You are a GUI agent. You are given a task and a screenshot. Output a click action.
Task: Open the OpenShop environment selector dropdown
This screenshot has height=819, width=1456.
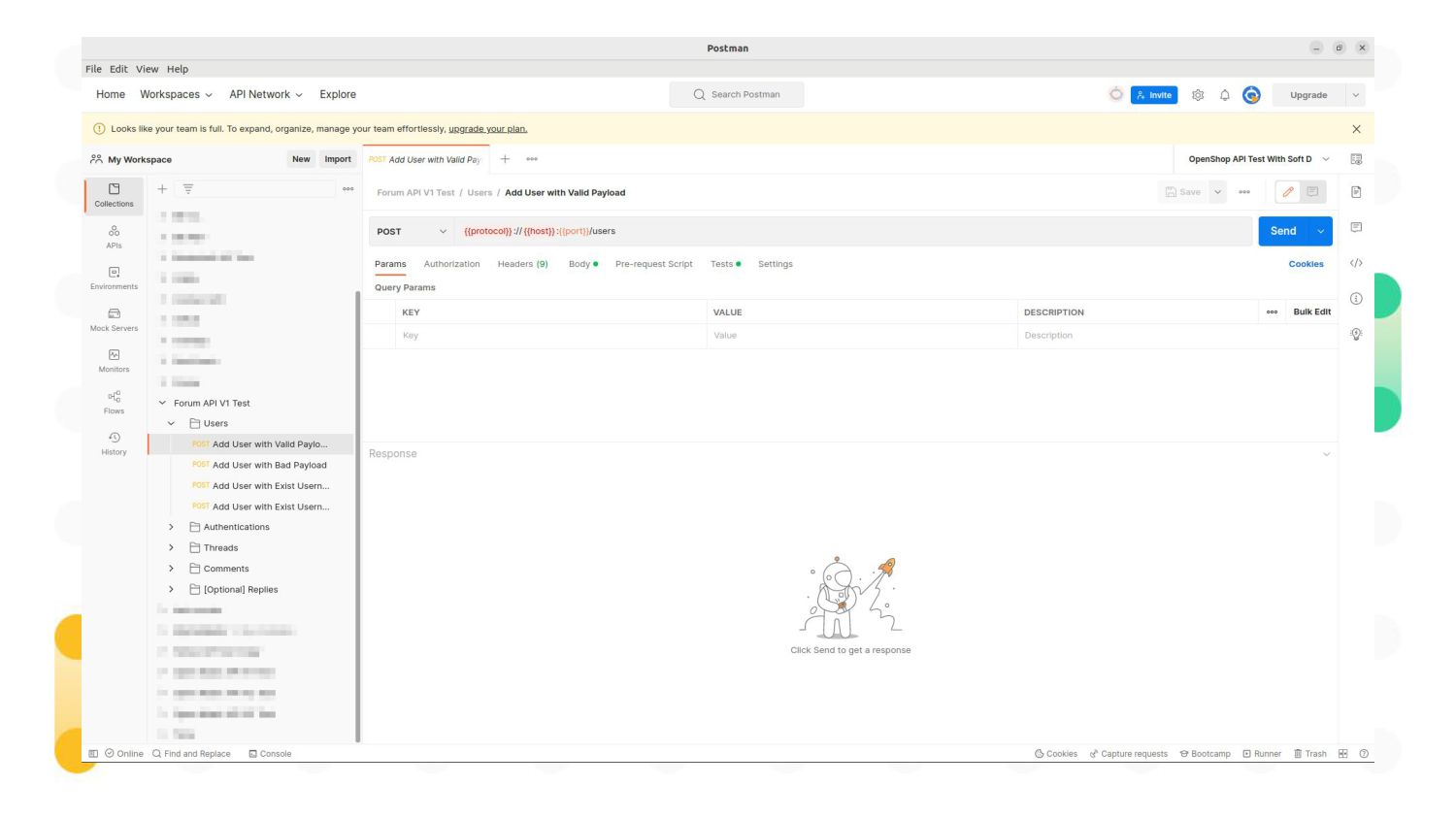[x=1259, y=159]
